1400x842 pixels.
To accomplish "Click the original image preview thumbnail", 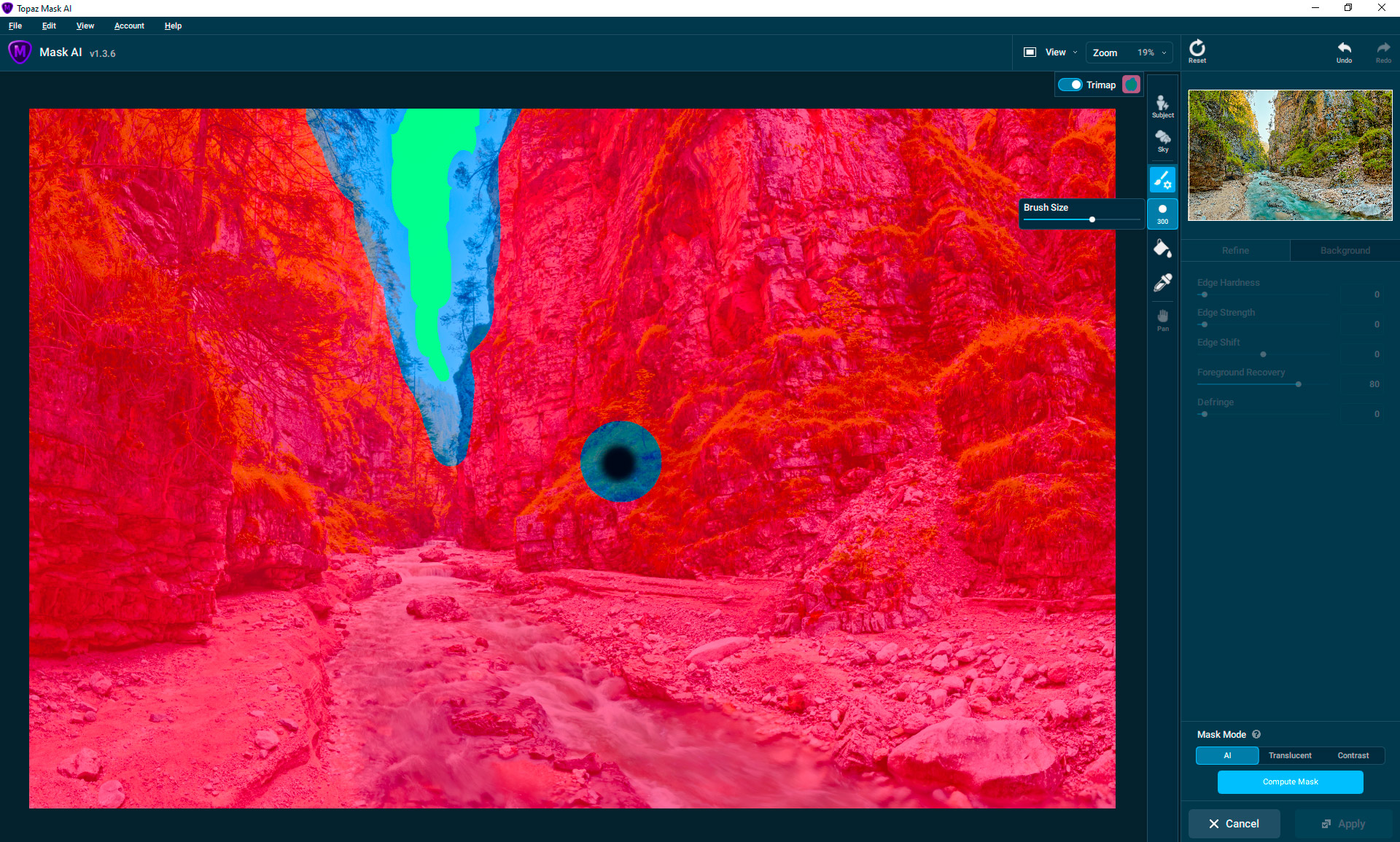I will [x=1289, y=155].
